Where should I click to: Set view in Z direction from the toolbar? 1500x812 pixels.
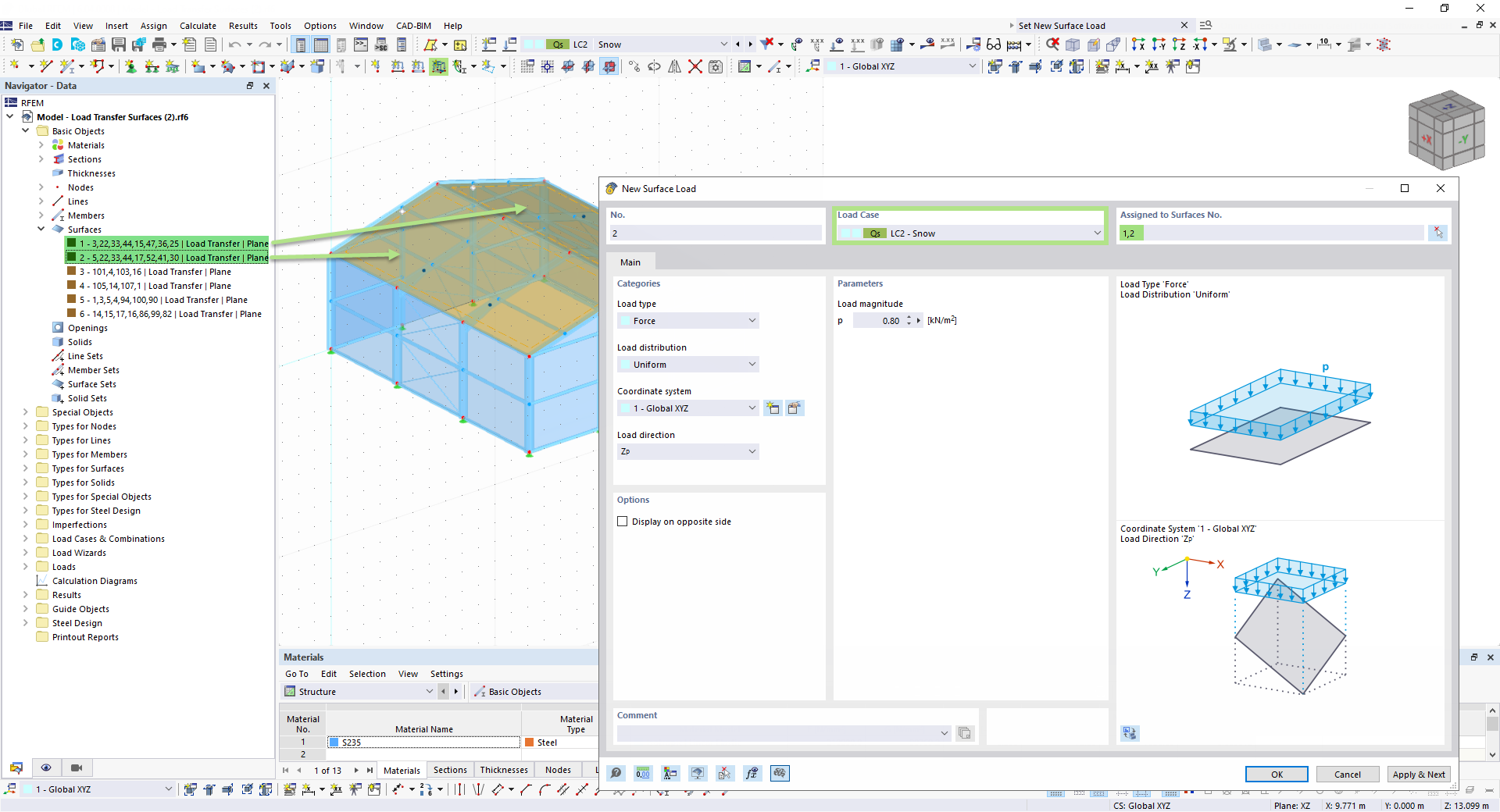click(x=1179, y=45)
